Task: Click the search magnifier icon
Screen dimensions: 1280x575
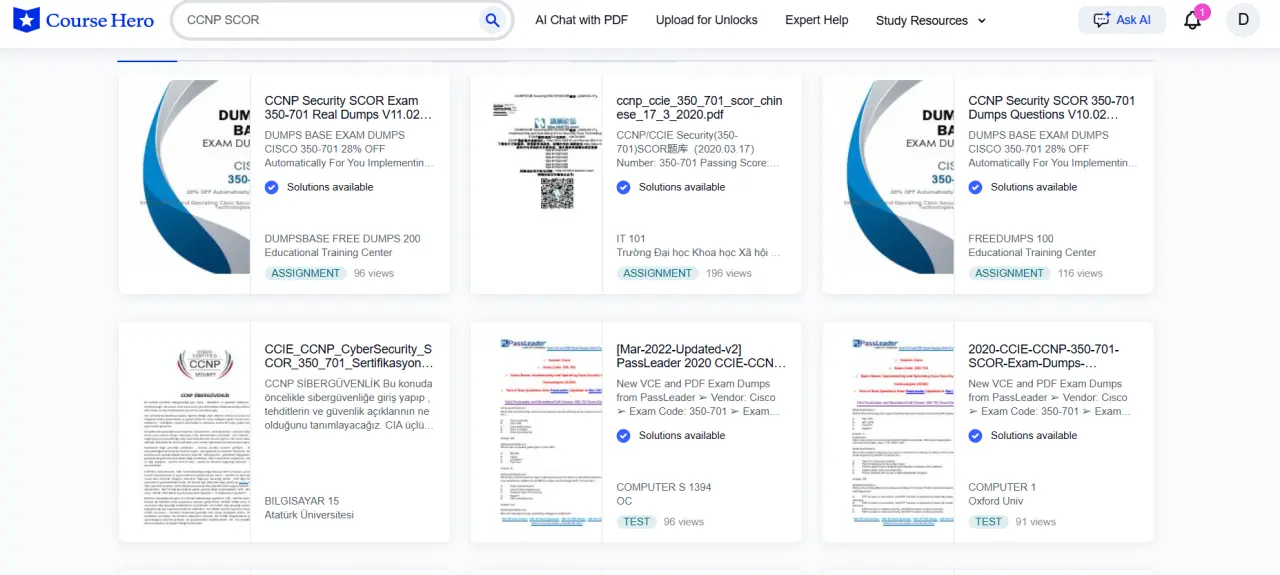Action: coord(492,20)
